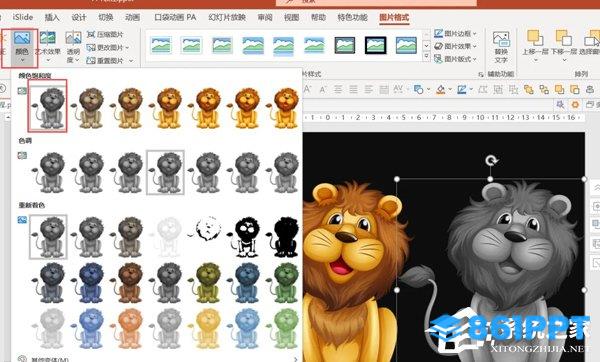The image size is (600, 362).
Task: Open the 更改图片 change picture dropdown
Action: coord(108,48)
